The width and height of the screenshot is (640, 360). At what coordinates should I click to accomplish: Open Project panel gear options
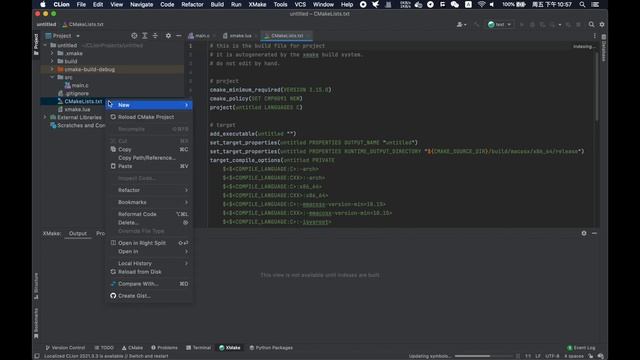[168, 36]
